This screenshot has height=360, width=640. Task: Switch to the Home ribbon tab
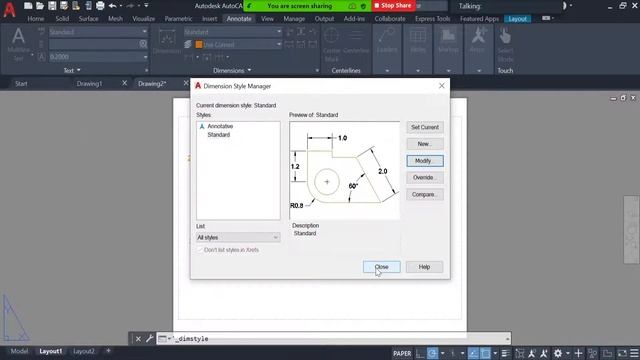(x=36, y=19)
